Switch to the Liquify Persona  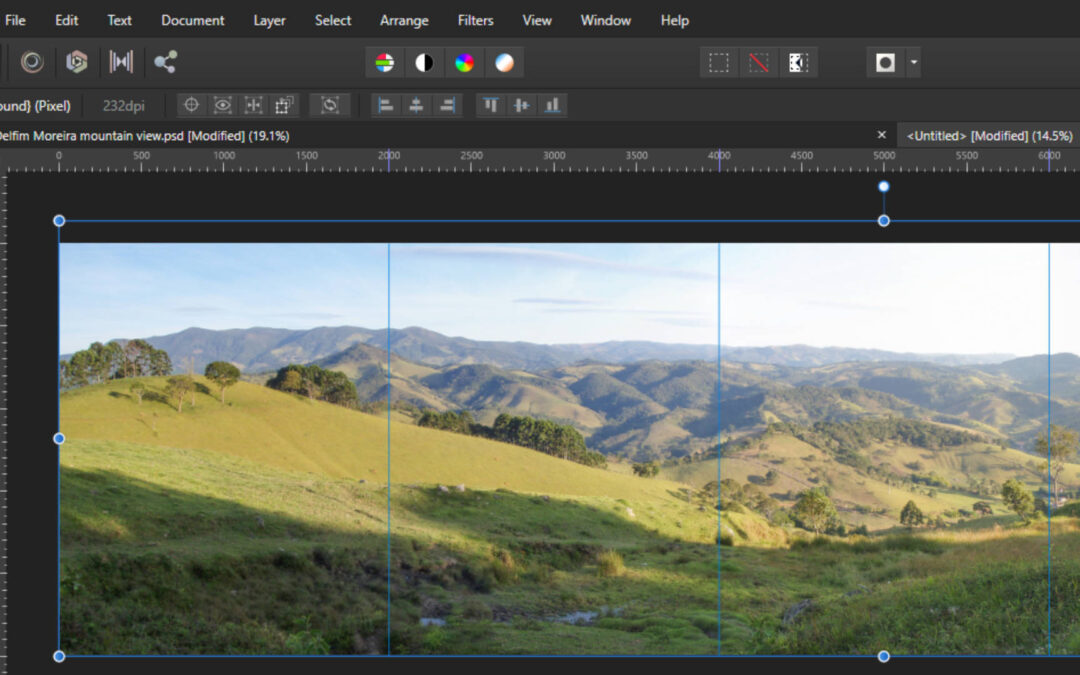tap(32, 62)
